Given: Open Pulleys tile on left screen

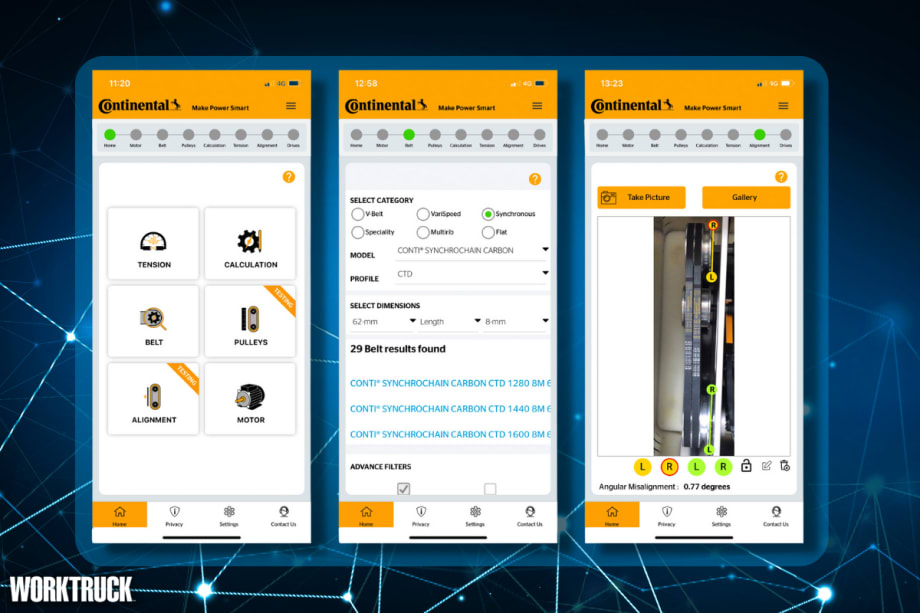Looking at the screenshot, I should point(251,321).
